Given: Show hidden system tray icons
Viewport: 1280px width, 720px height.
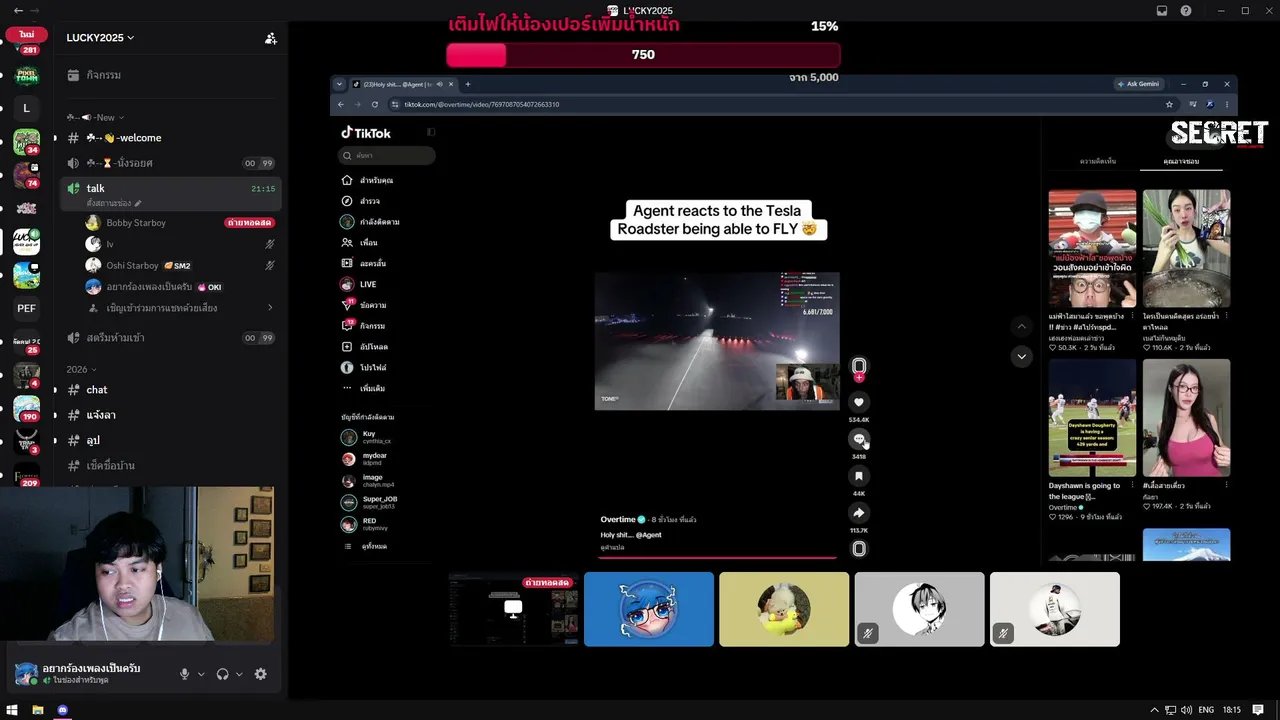Looking at the screenshot, I should (x=1154, y=710).
